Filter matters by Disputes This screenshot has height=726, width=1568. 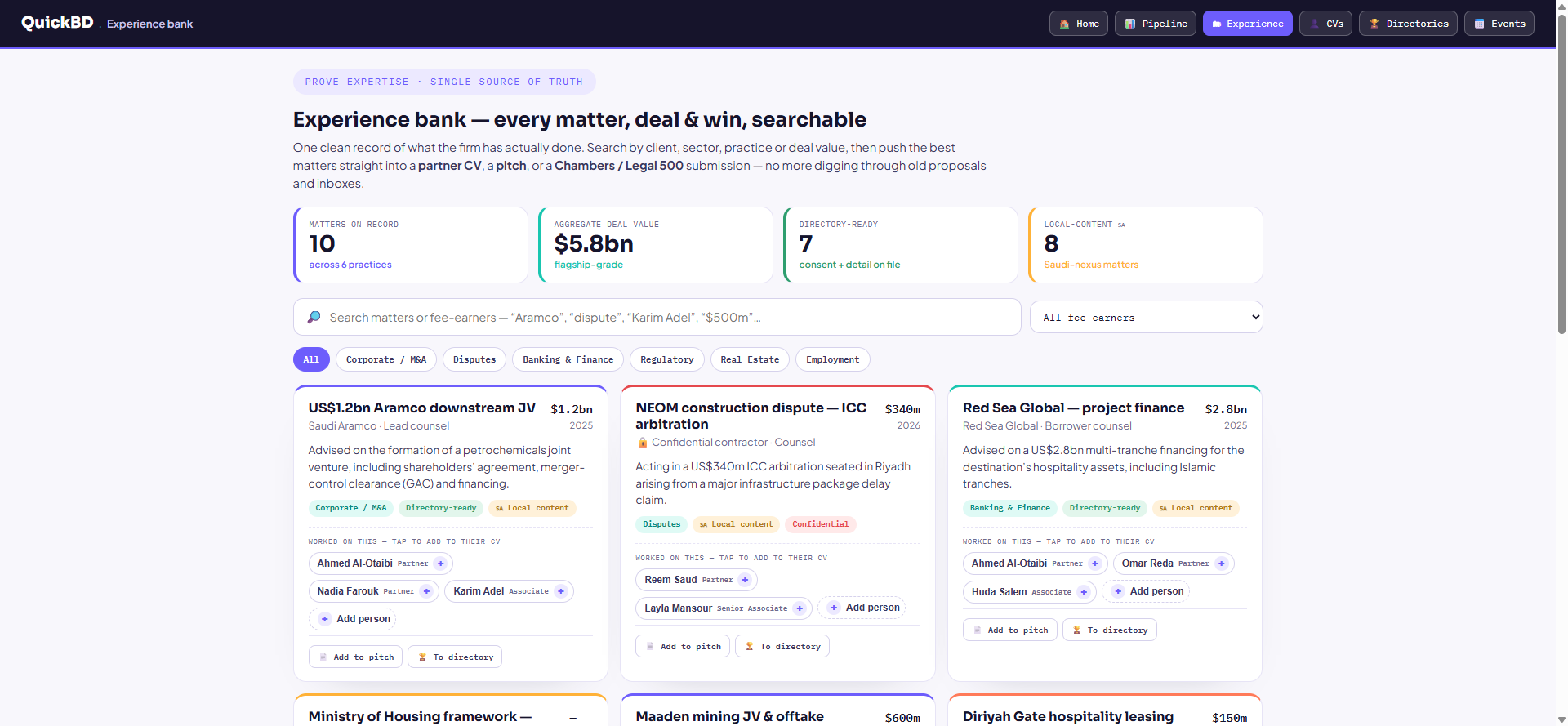click(474, 359)
